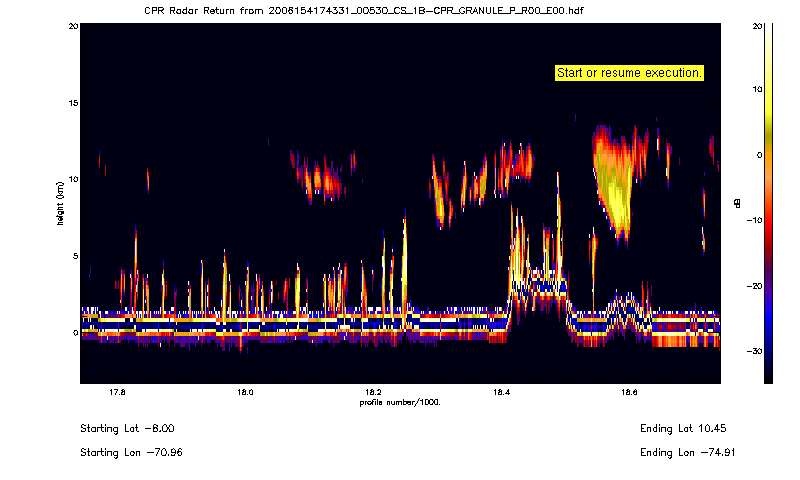The width and height of the screenshot is (800, 480).
Task: Click the 17.8 x-axis tick label
Action: pyautogui.click(x=117, y=392)
